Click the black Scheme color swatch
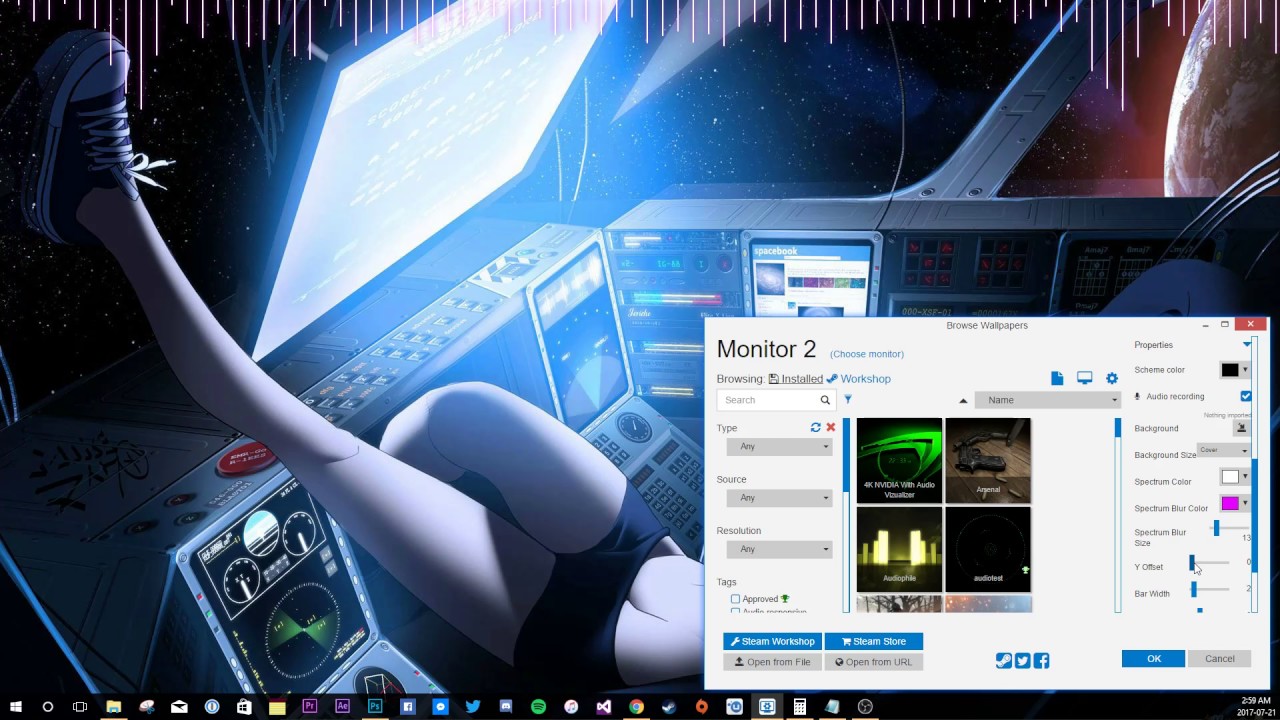 (x=1230, y=370)
